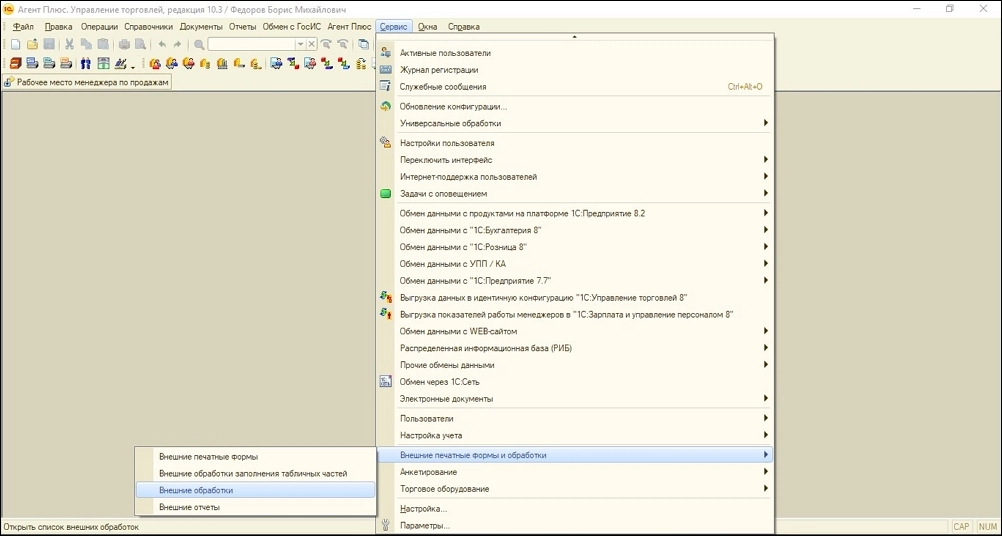Click the Open folder toolbar icon
This screenshot has width=1002, height=536.
(x=32, y=45)
